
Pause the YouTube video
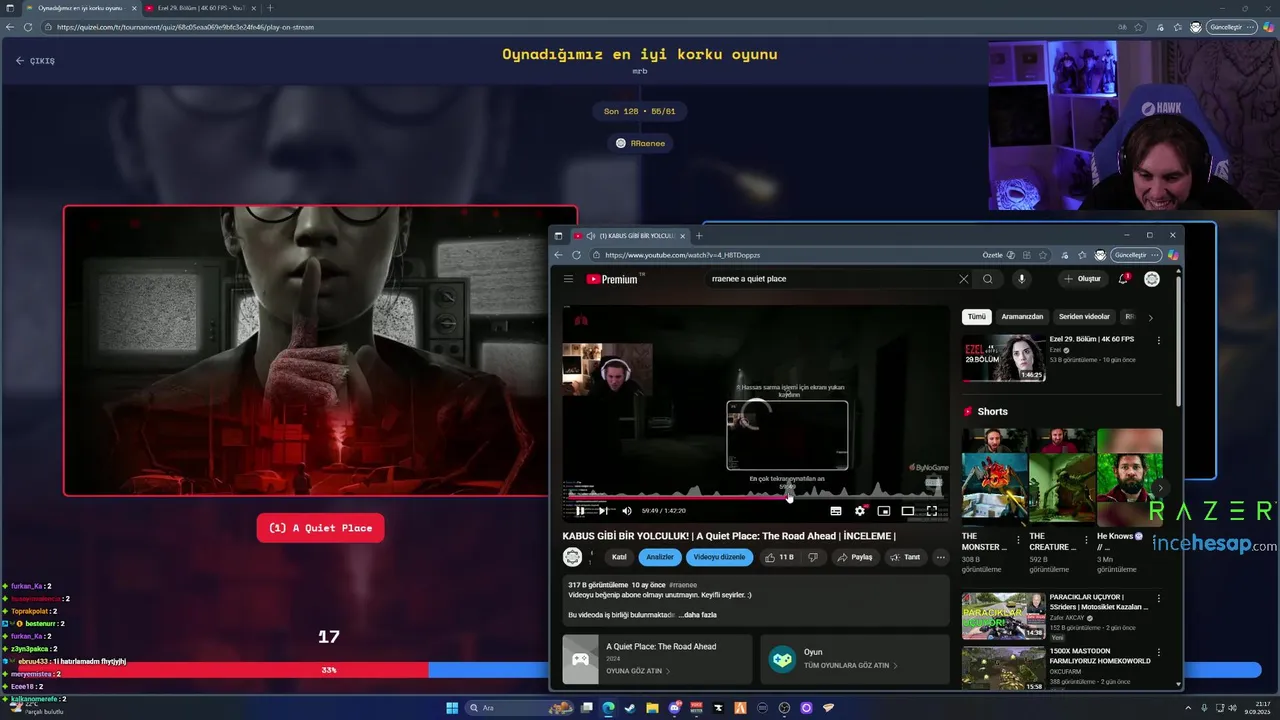[x=580, y=511]
